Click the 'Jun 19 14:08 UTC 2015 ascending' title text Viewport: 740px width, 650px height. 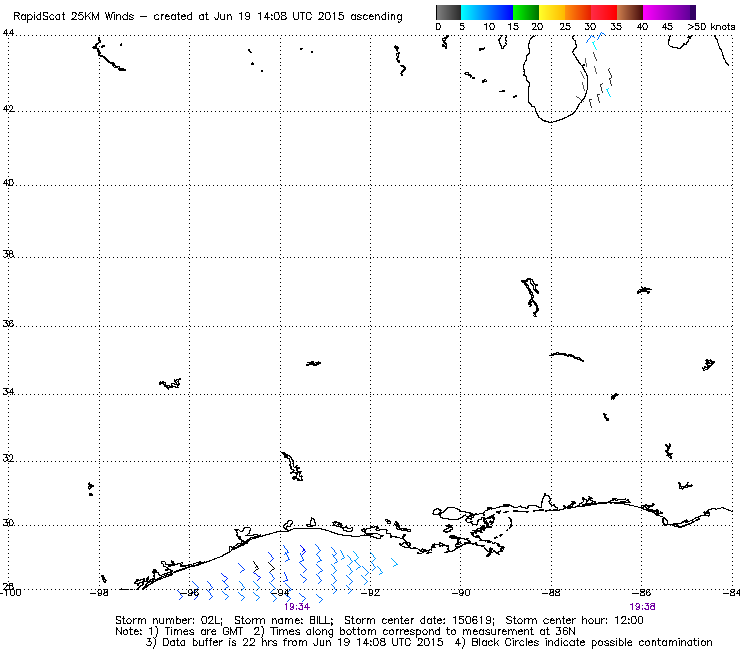[308, 16]
